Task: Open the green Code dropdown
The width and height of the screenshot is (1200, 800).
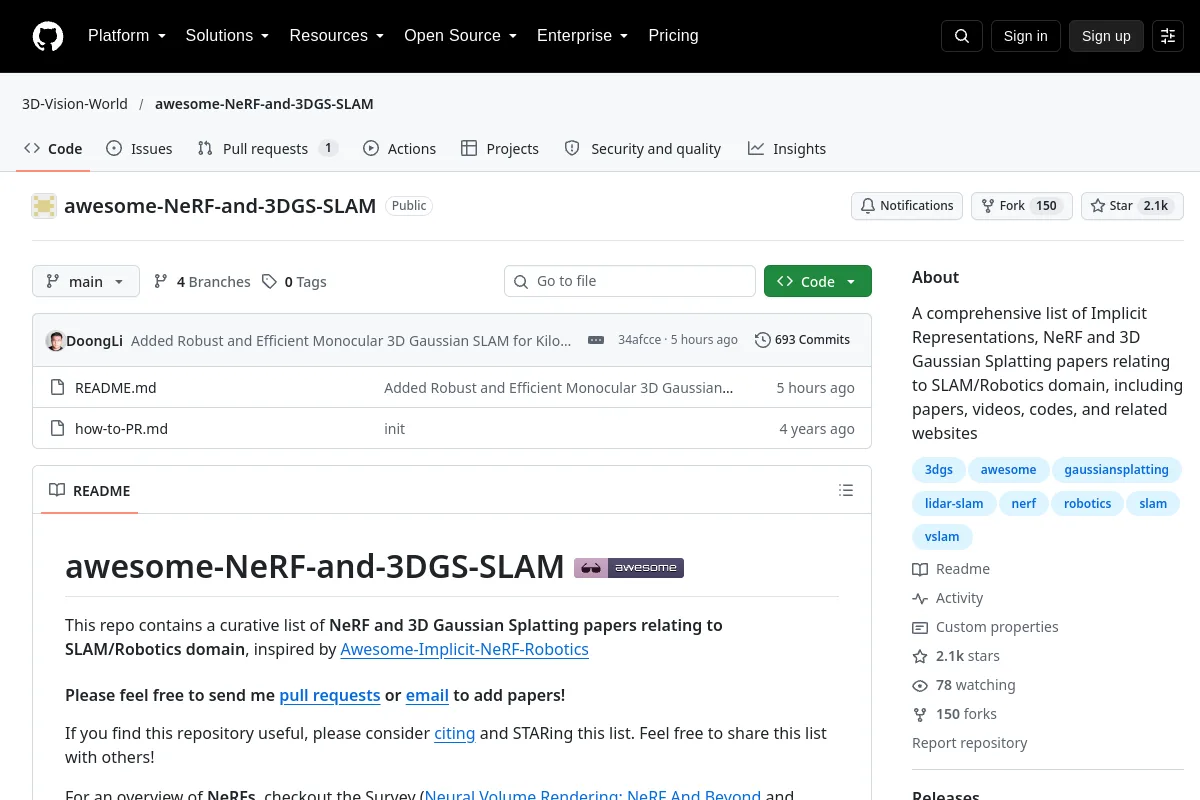Action: [x=818, y=282]
